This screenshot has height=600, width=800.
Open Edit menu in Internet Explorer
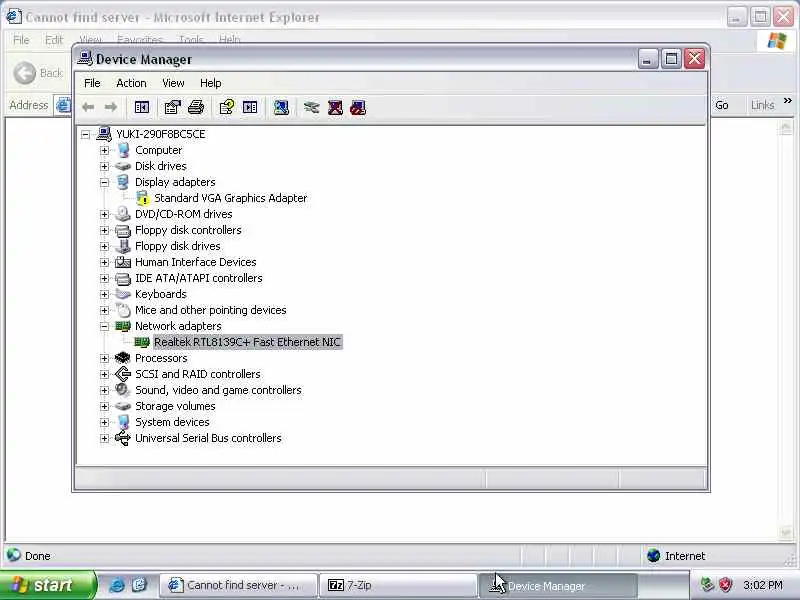coord(54,40)
